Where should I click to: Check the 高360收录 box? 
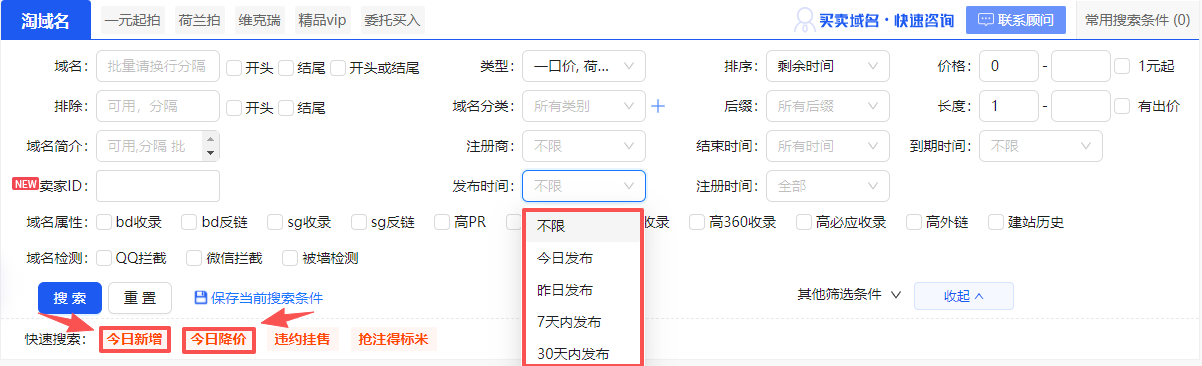pos(697,222)
